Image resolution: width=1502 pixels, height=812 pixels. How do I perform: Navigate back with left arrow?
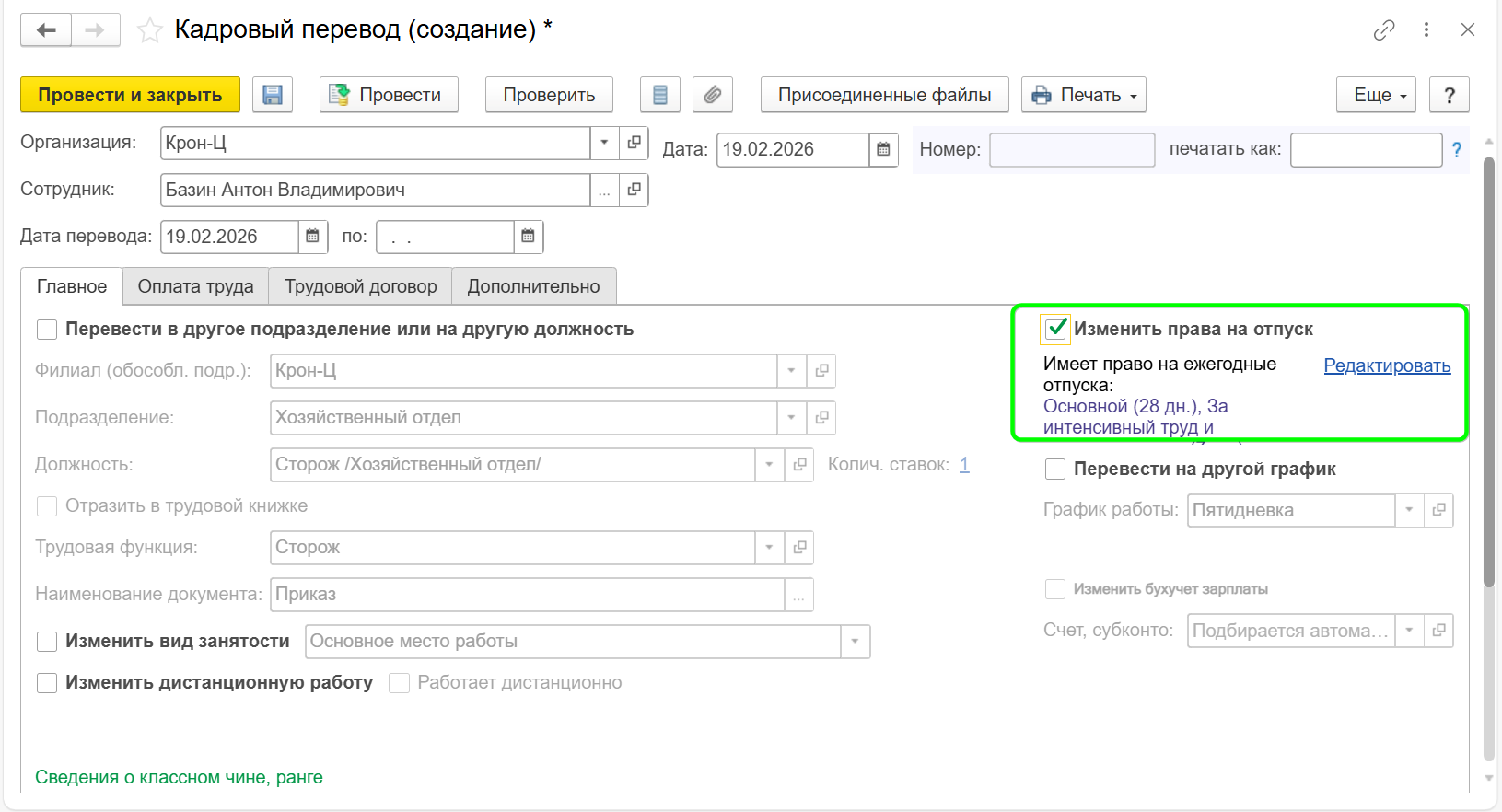pos(46,30)
